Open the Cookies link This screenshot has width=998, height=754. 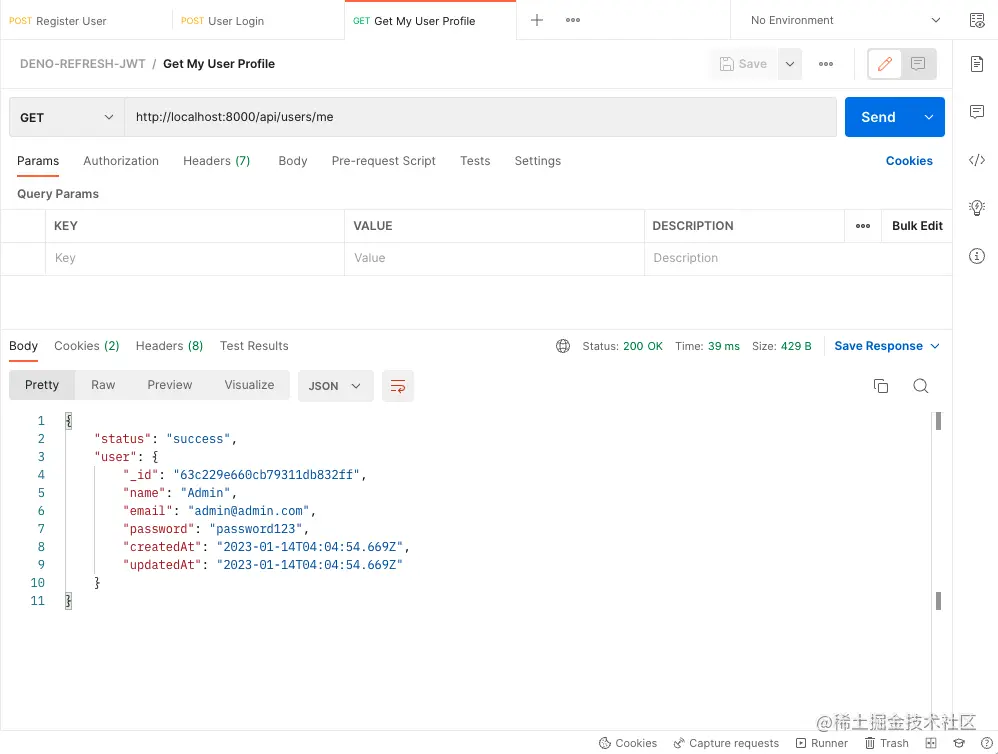pos(909,161)
